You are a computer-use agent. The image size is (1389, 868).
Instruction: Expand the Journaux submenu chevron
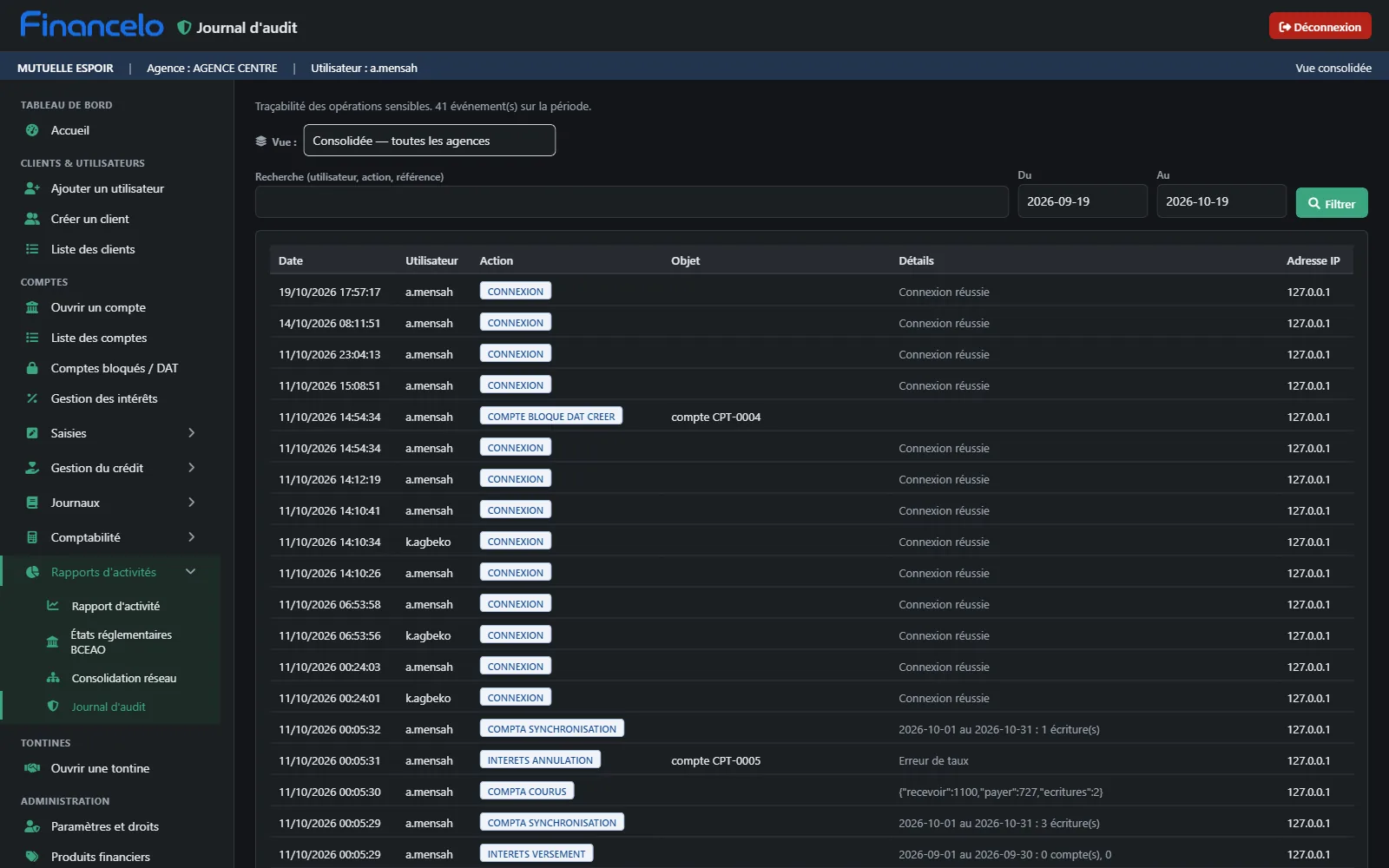tap(192, 503)
